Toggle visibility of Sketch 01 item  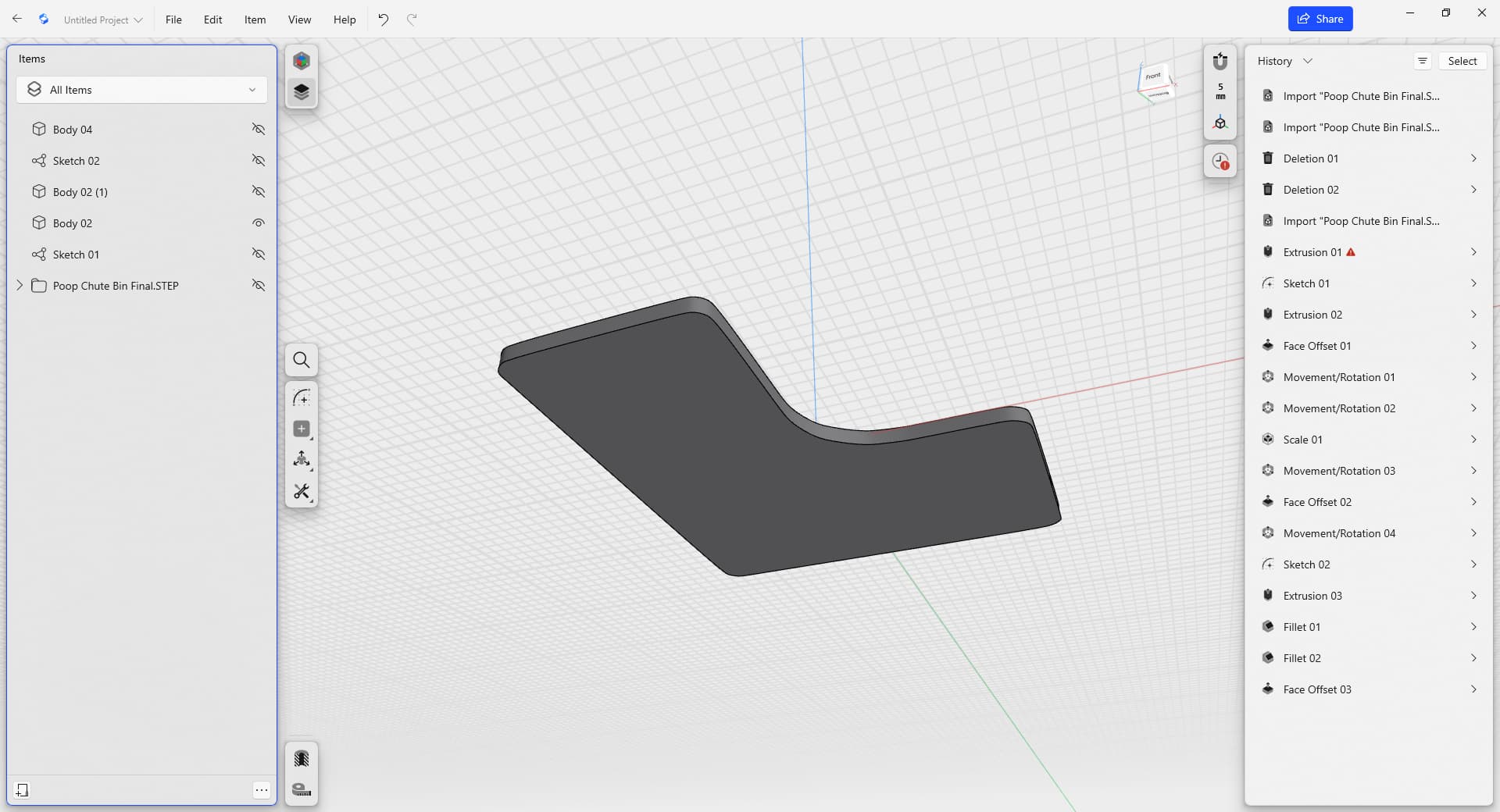click(x=259, y=254)
